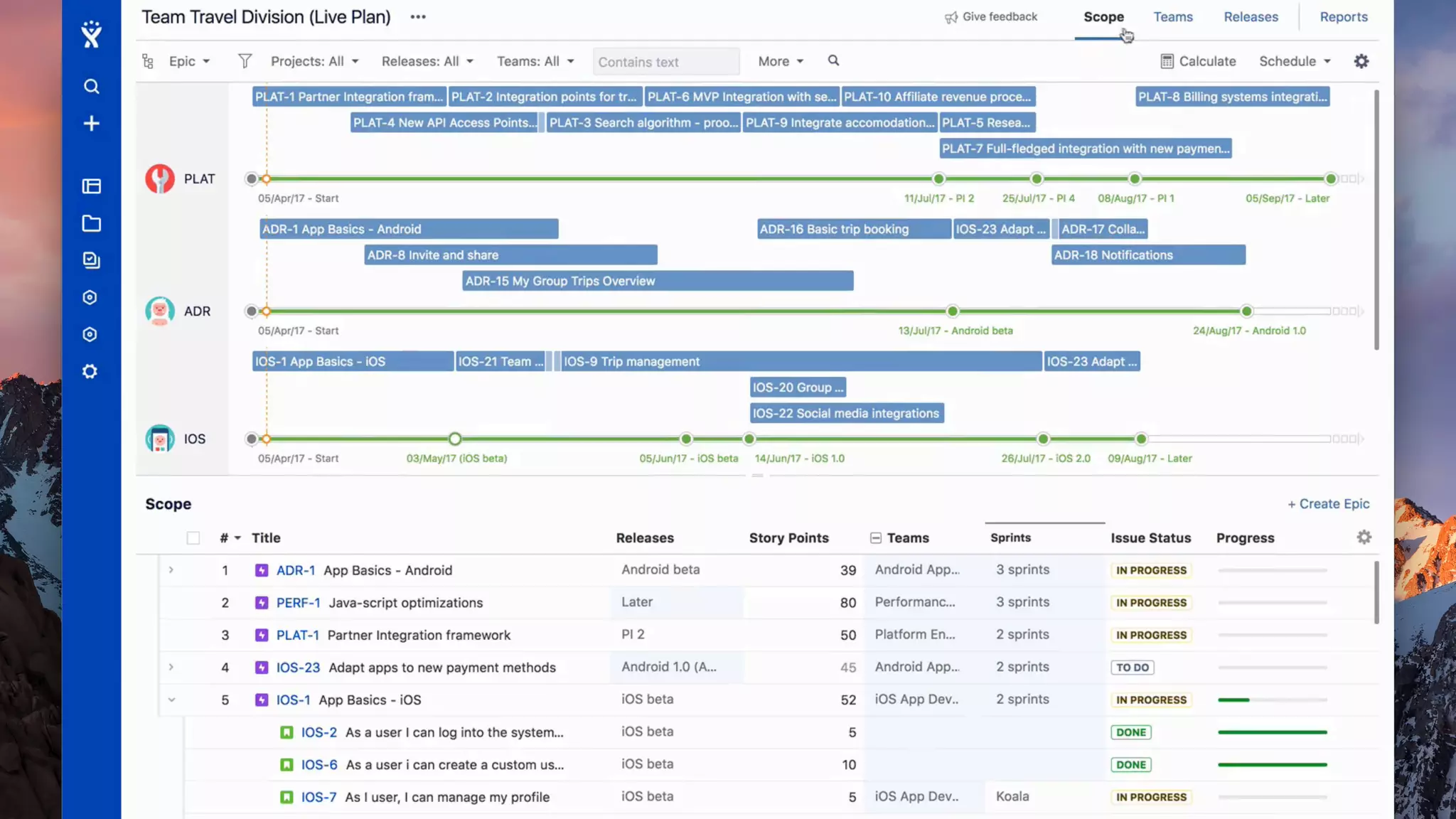Click the plus create icon in sidebar

91,124
